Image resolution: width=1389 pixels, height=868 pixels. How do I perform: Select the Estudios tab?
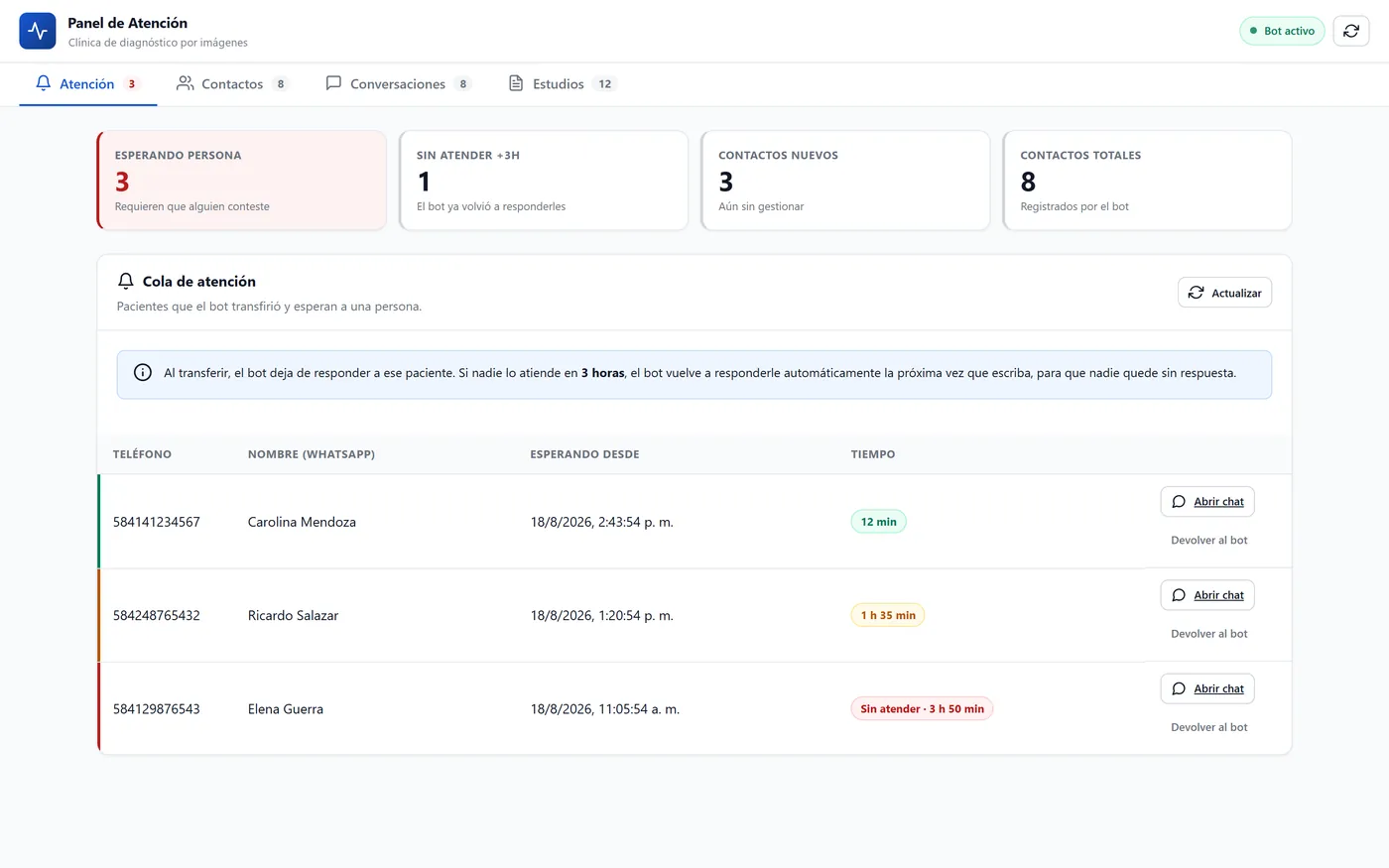pos(563,84)
